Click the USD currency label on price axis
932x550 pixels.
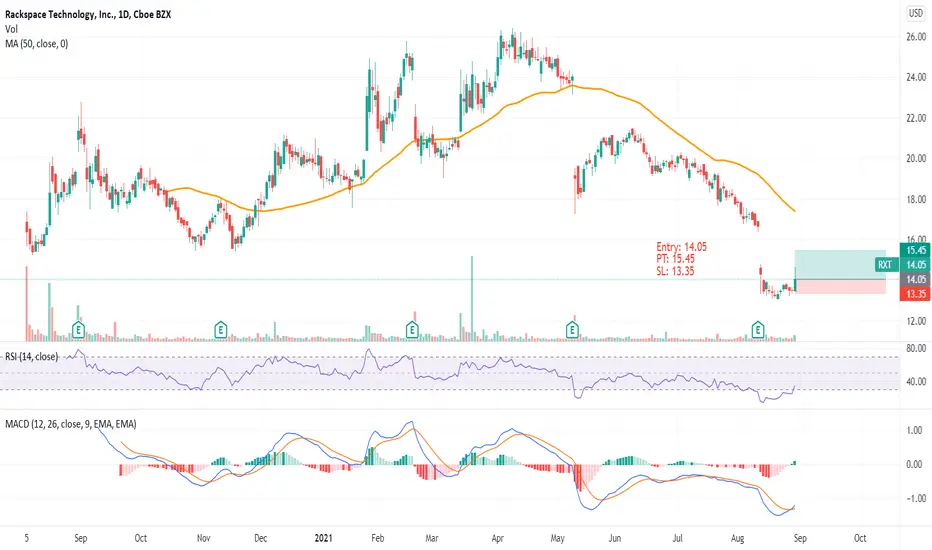point(915,13)
